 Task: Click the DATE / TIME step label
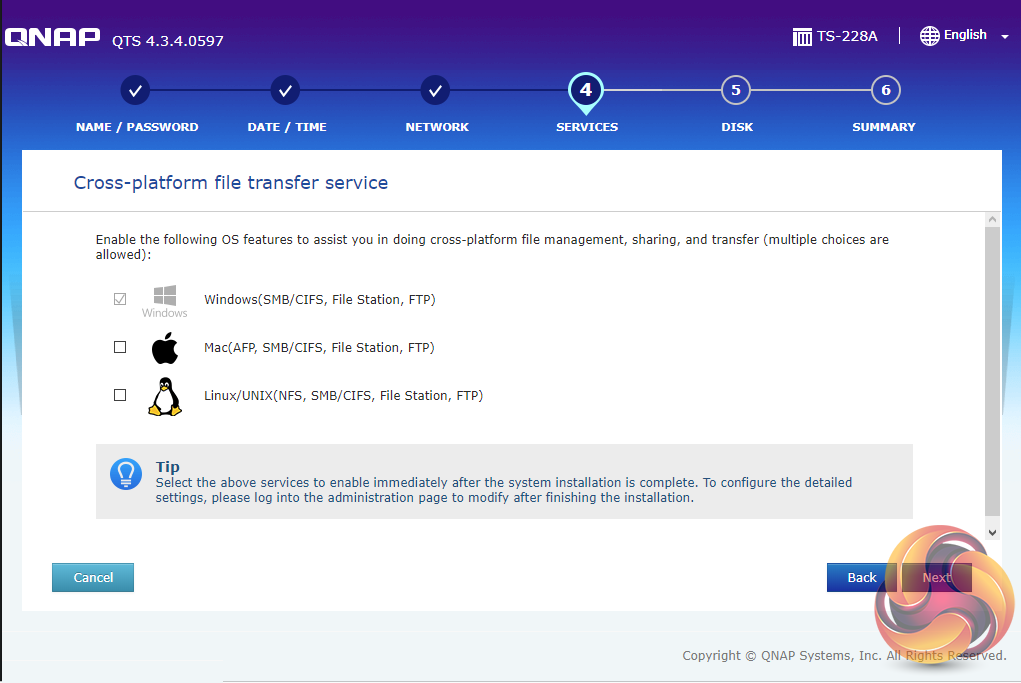pos(287,127)
